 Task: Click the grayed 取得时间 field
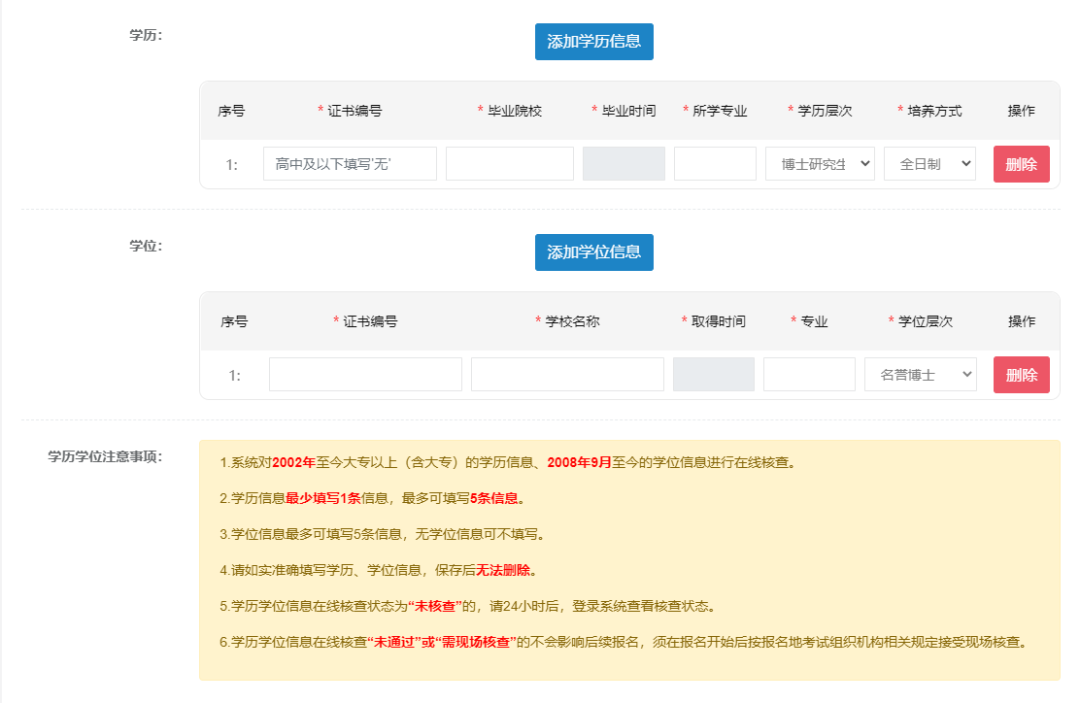(x=713, y=373)
